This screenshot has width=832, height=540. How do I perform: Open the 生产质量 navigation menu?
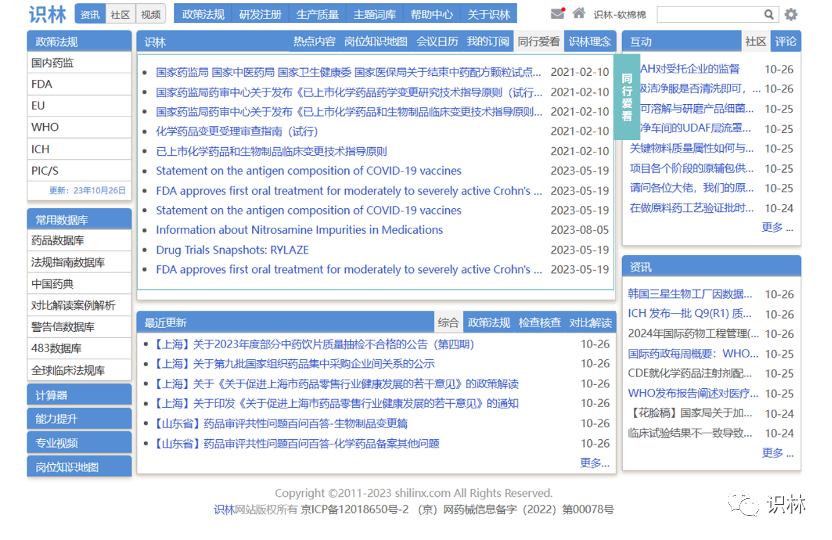[x=317, y=14]
